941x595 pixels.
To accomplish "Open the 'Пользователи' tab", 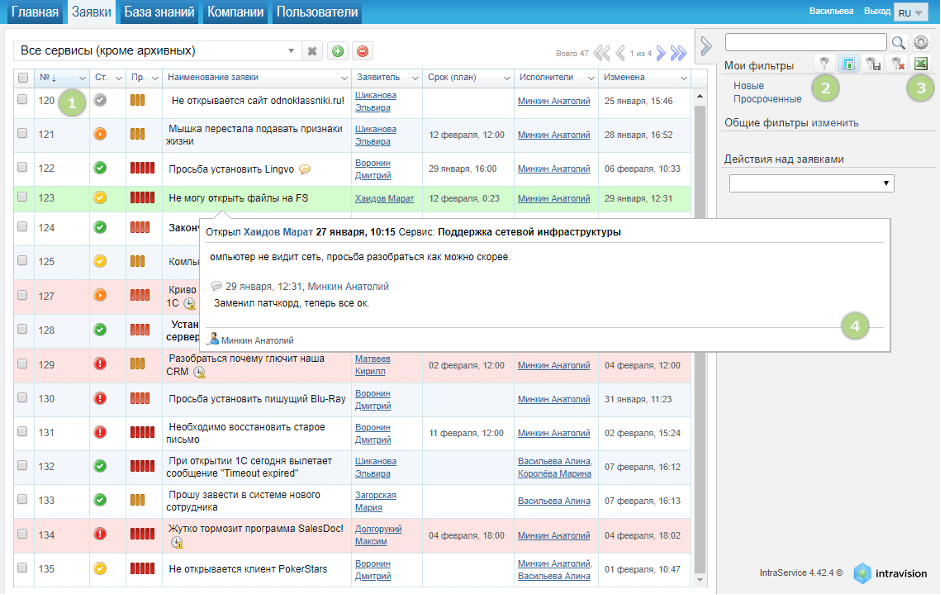I will [x=316, y=12].
